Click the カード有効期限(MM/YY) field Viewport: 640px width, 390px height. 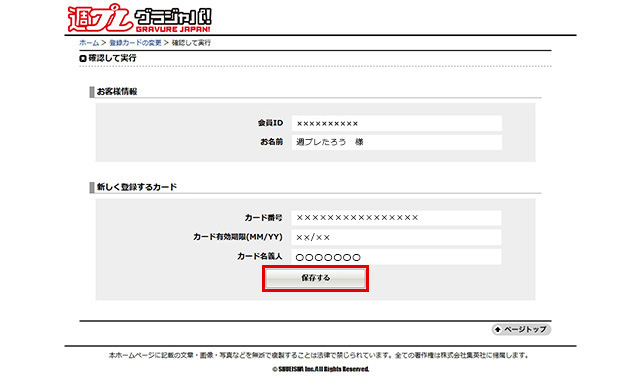(396, 237)
